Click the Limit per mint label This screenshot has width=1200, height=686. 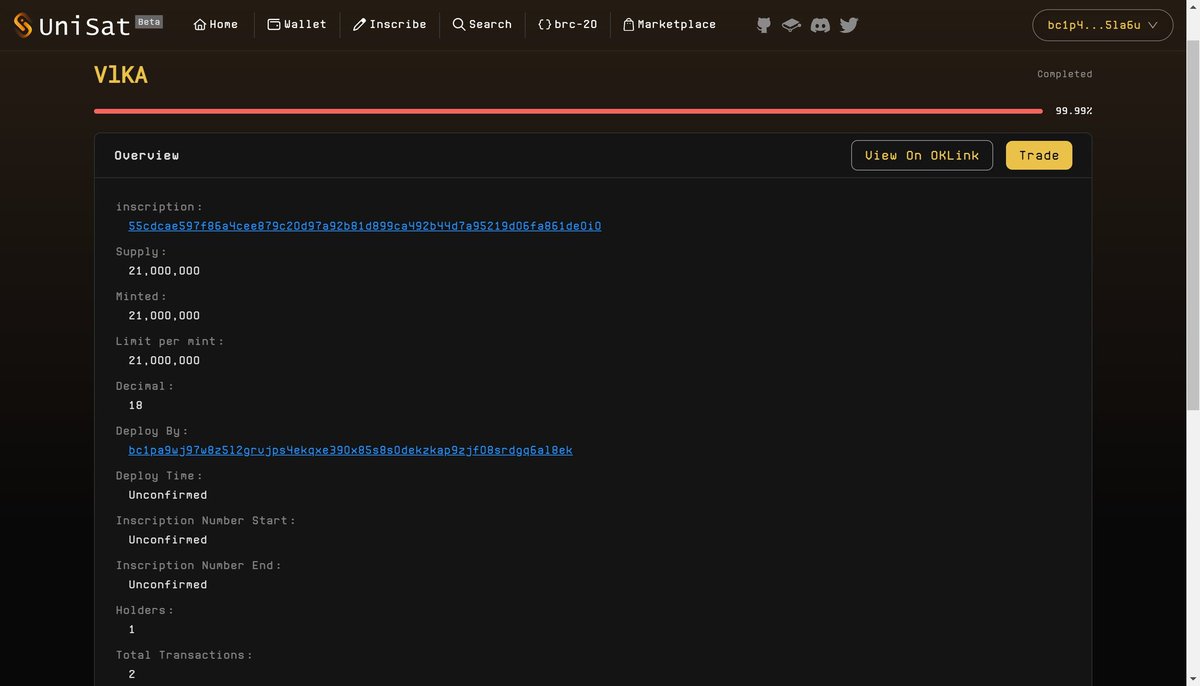point(170,342)
